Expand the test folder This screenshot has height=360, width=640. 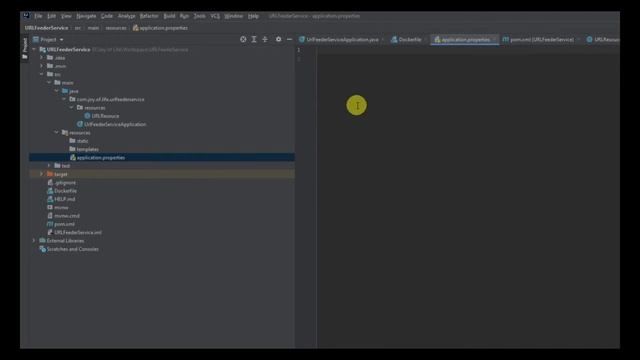click(x=49, y=166)
